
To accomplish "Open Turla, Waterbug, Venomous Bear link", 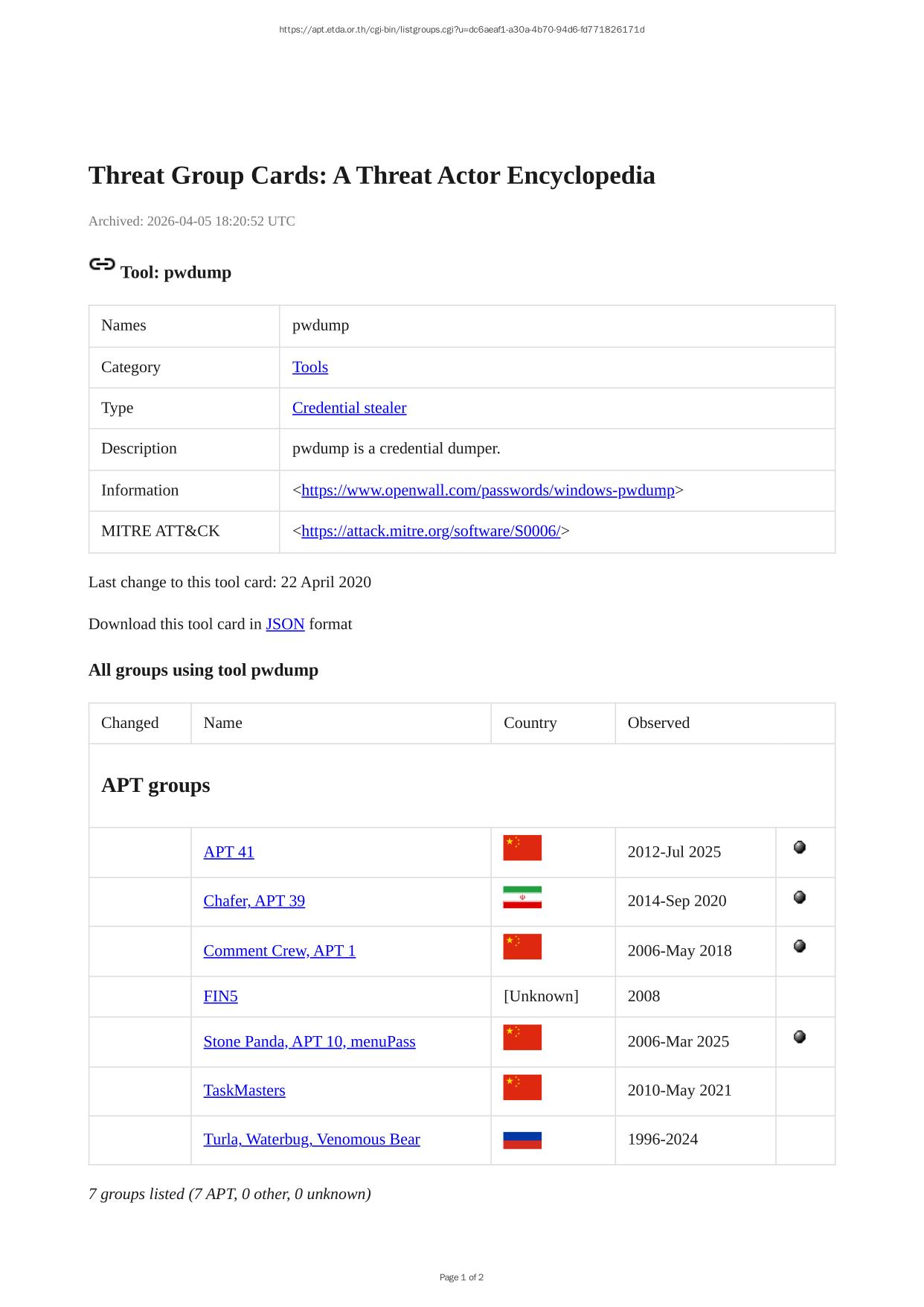I will click(x=311, y=1140).
